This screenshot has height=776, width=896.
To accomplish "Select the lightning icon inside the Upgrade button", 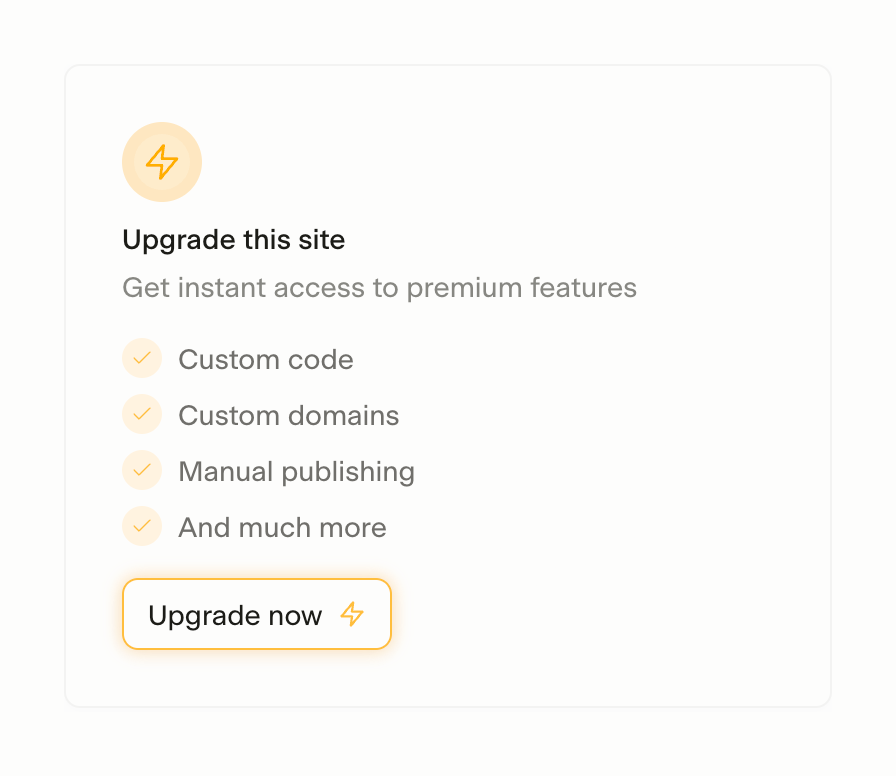I will pyautogui.click(x=352, y=616).
